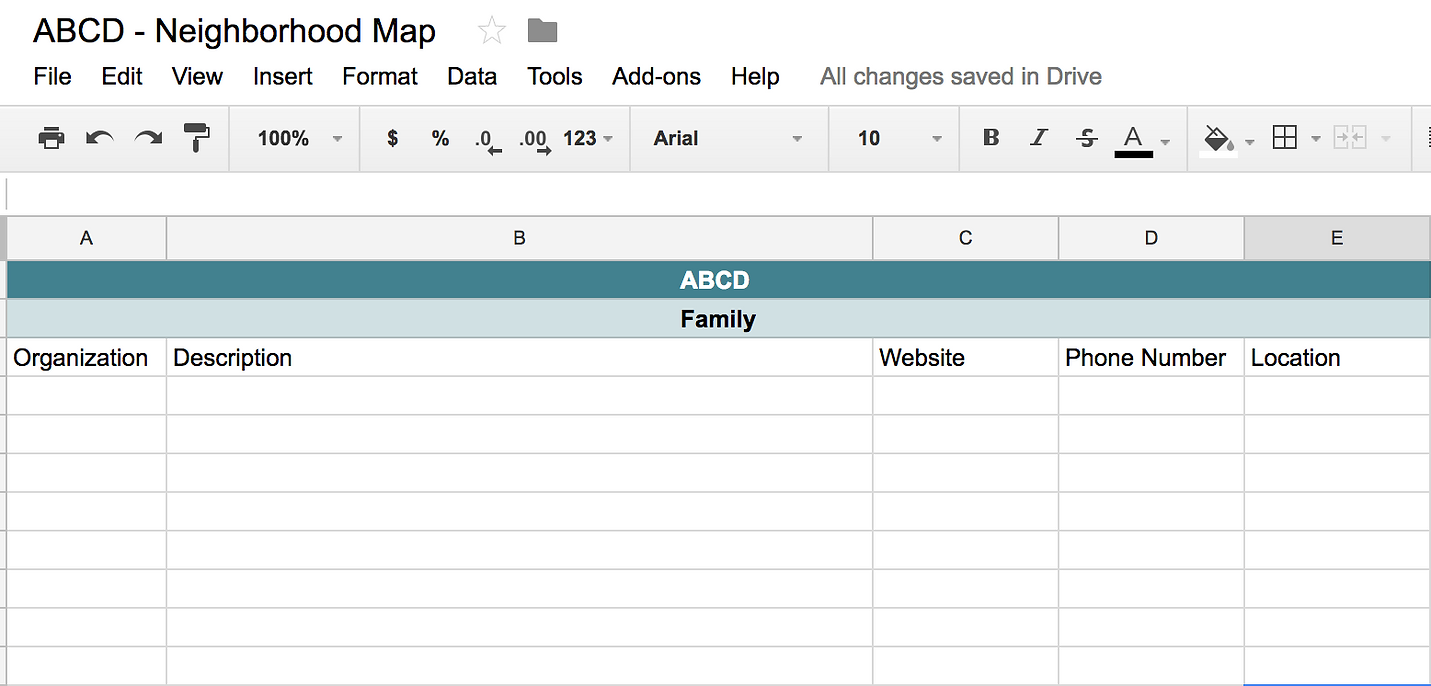Viewport: 1431px width, 686px height.
Task: Undo the last action
Action: (99, 138)
